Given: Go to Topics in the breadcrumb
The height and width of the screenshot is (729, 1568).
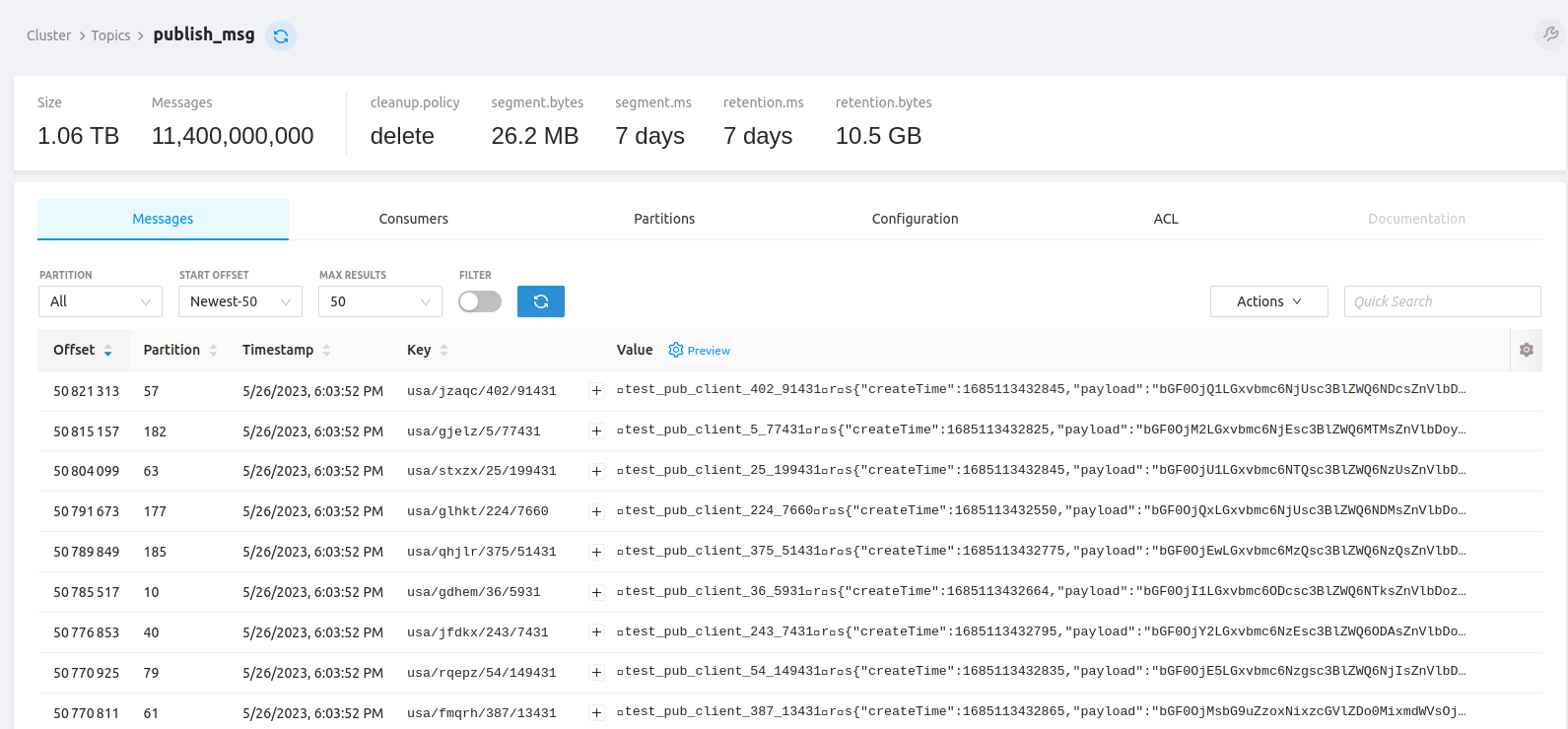Looking at the screenshot, I should pos(110,35).
